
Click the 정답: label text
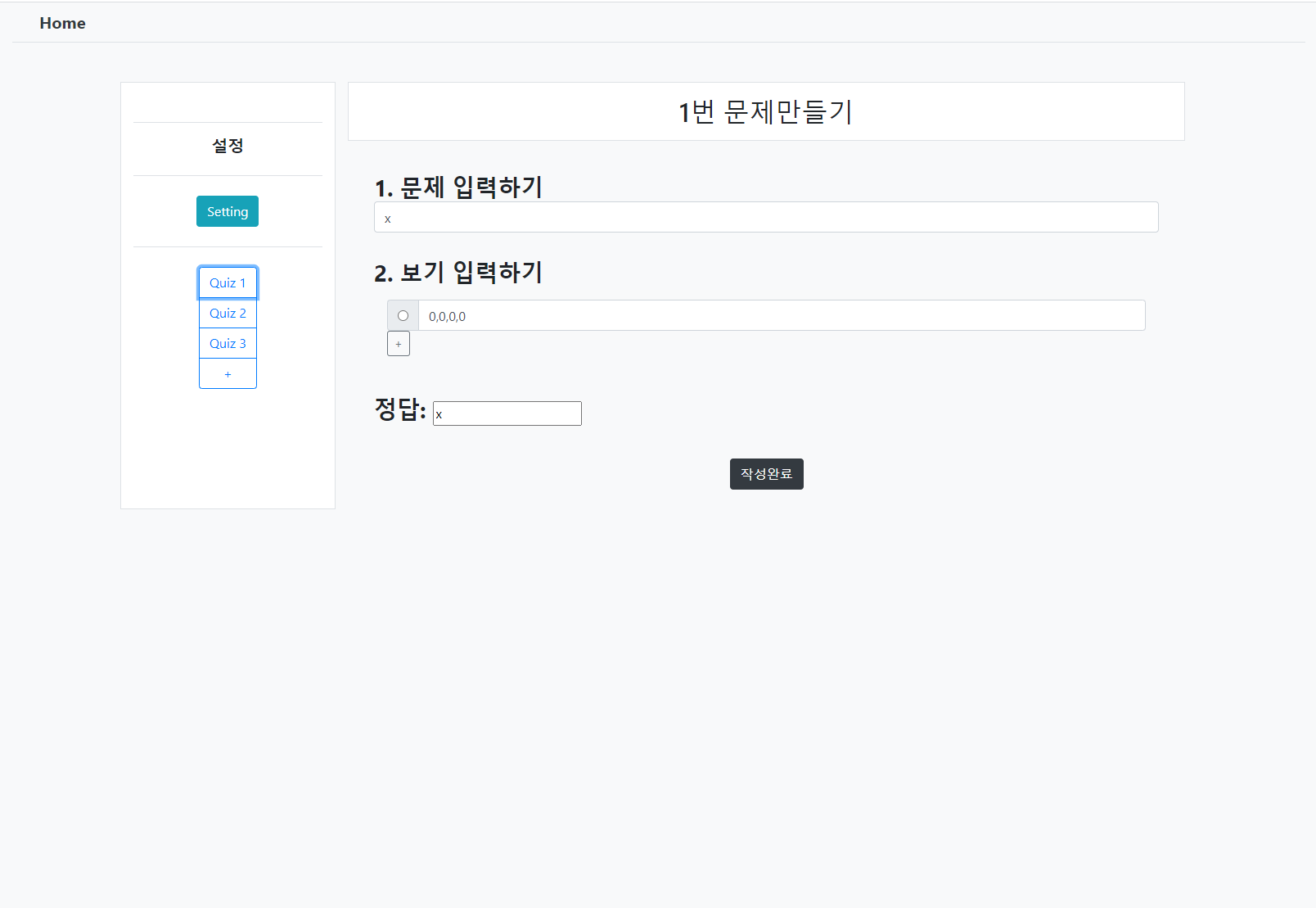tap(400, 409)
